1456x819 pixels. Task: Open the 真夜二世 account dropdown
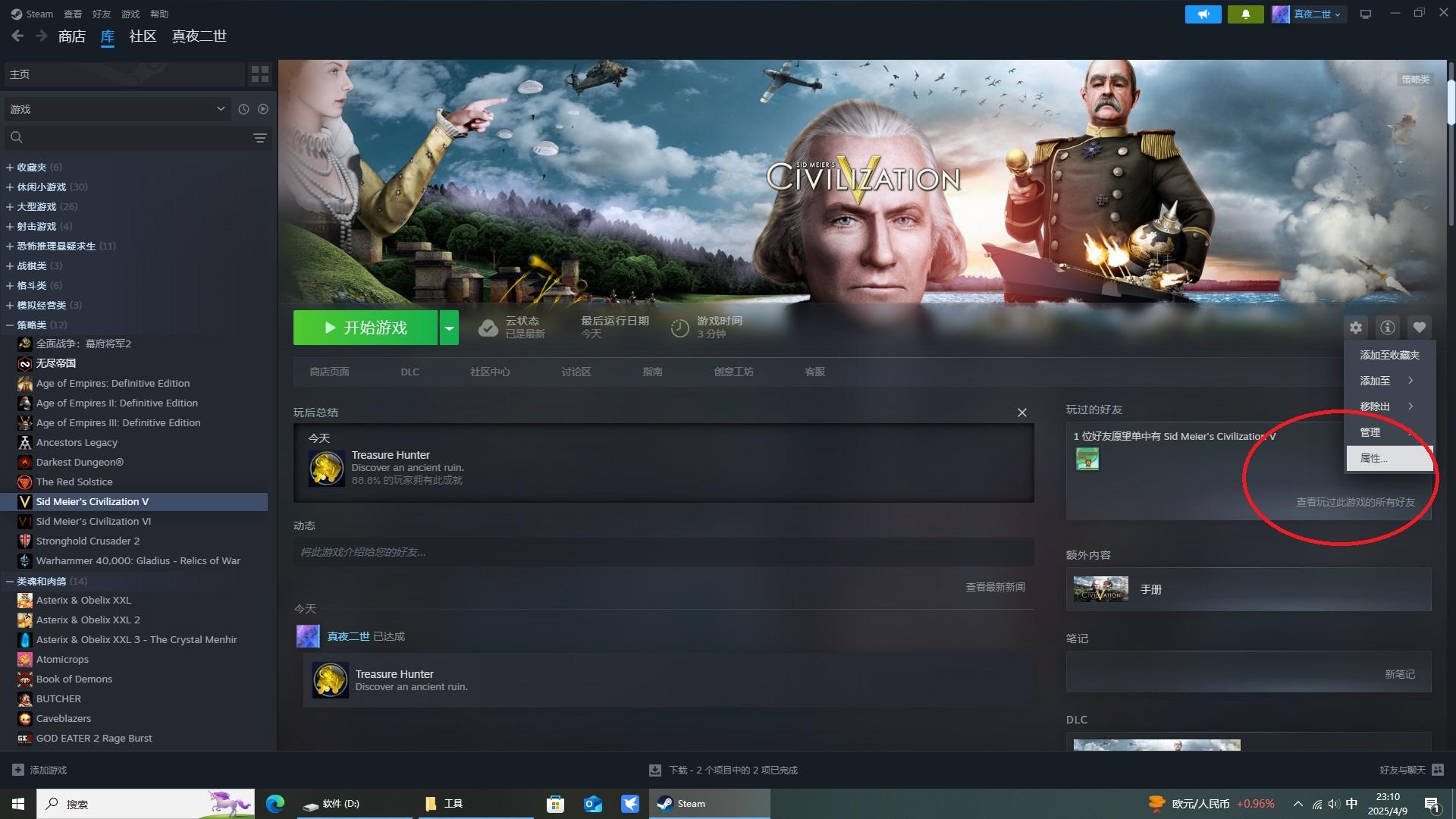tap(1309, 14)
